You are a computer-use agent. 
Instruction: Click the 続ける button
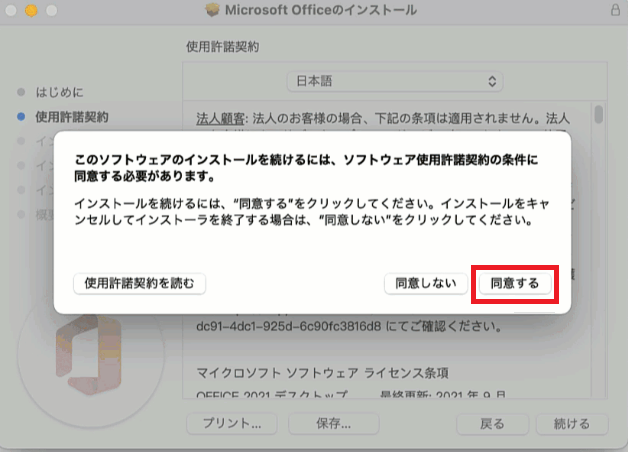click(572, 424)
